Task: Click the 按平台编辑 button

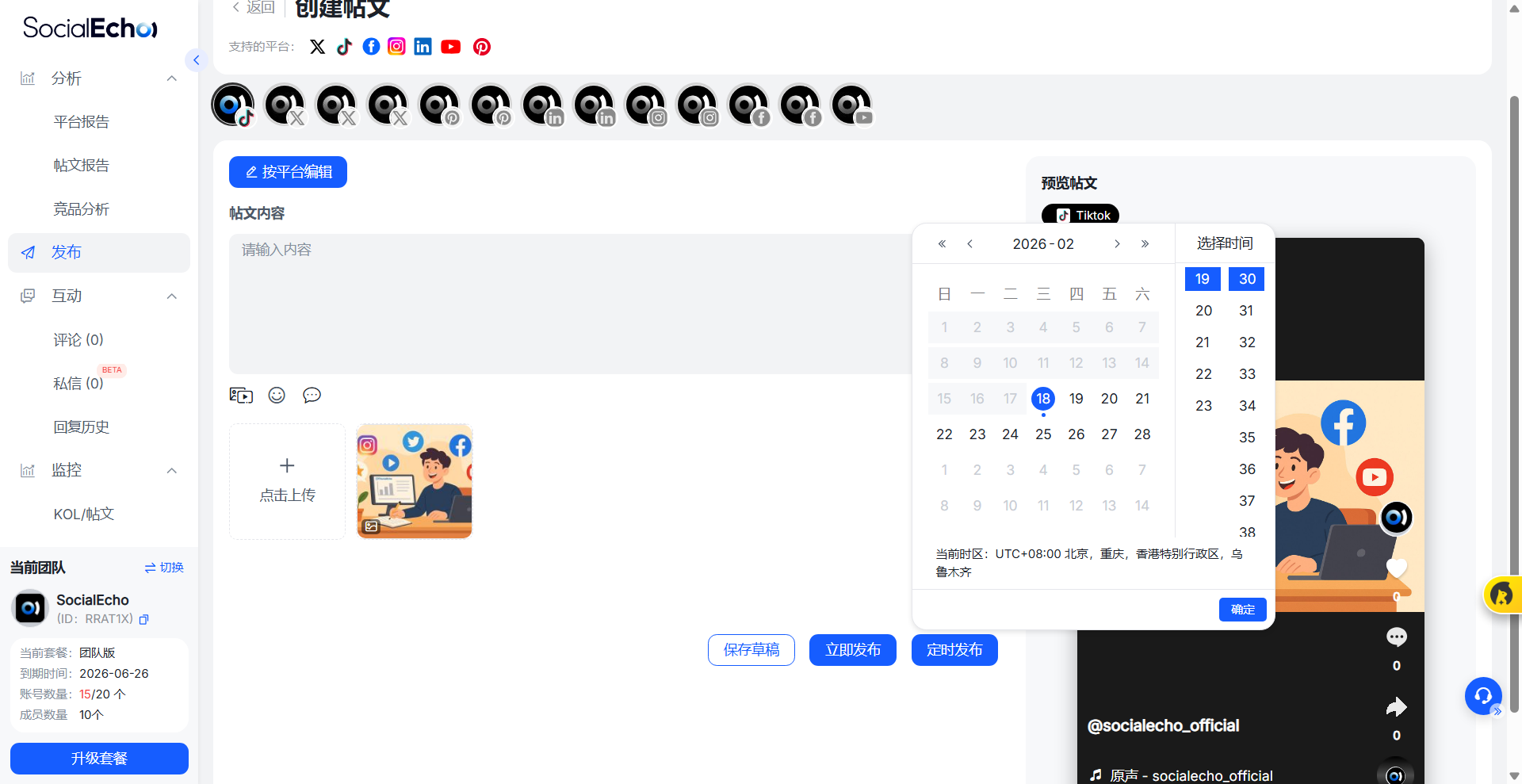Action: 288,172
